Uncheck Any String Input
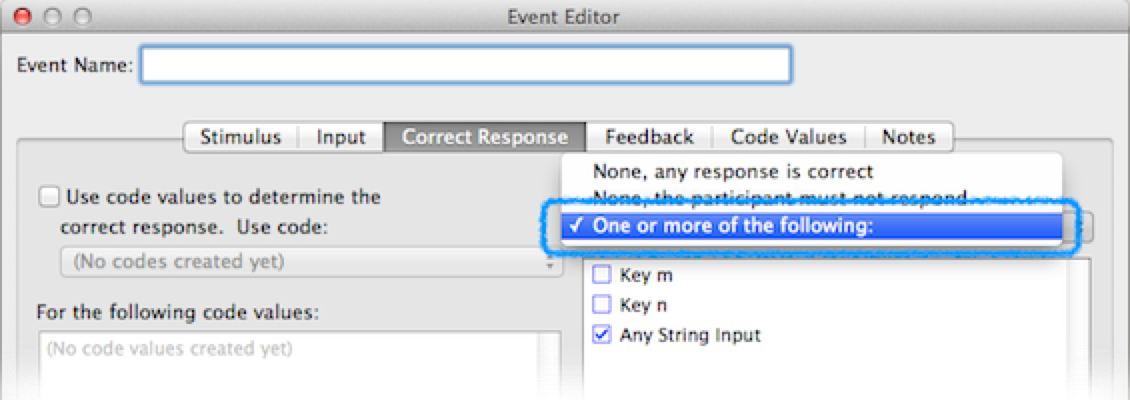 coord(602,335)
